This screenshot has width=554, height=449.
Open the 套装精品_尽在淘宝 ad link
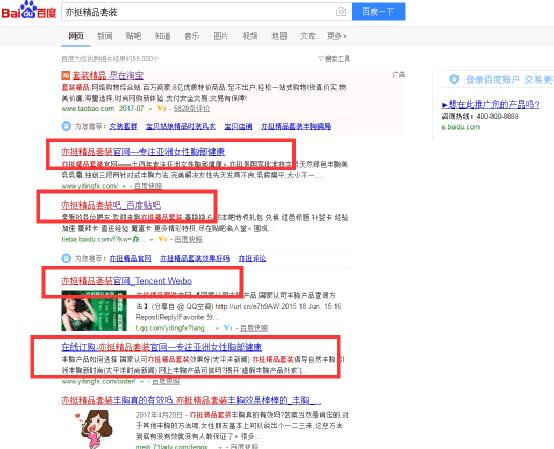click(x=108, y=75)
